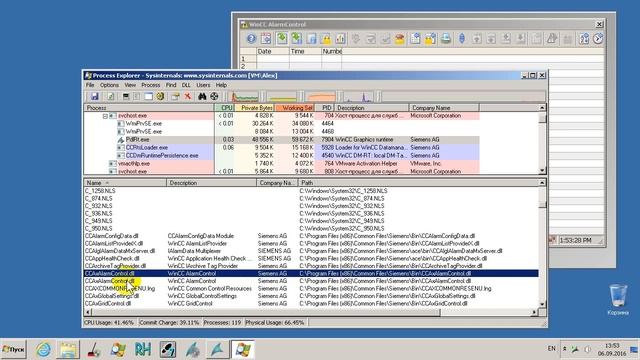
Task: Toggle the show process tree toolbar icon
Action: tap(137, 96)
